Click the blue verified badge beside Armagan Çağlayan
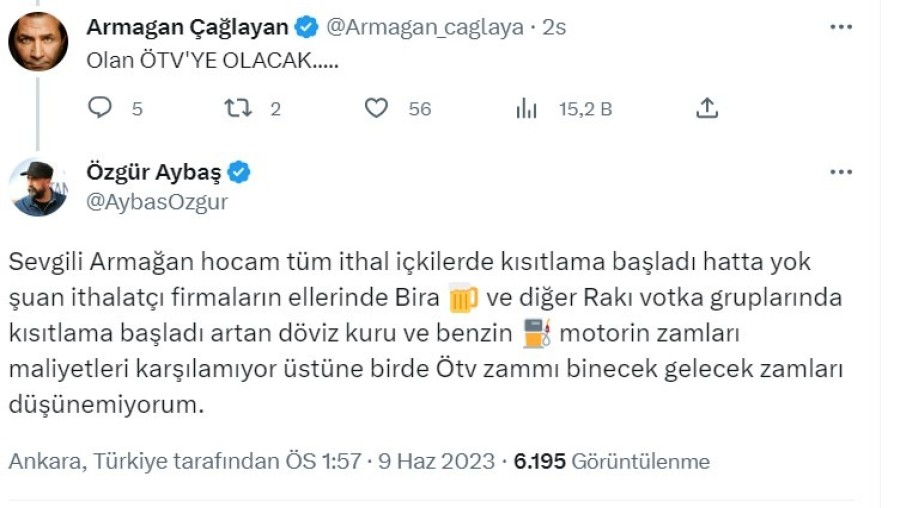This screenshot has height=508, width=900. tap(307, 27)
